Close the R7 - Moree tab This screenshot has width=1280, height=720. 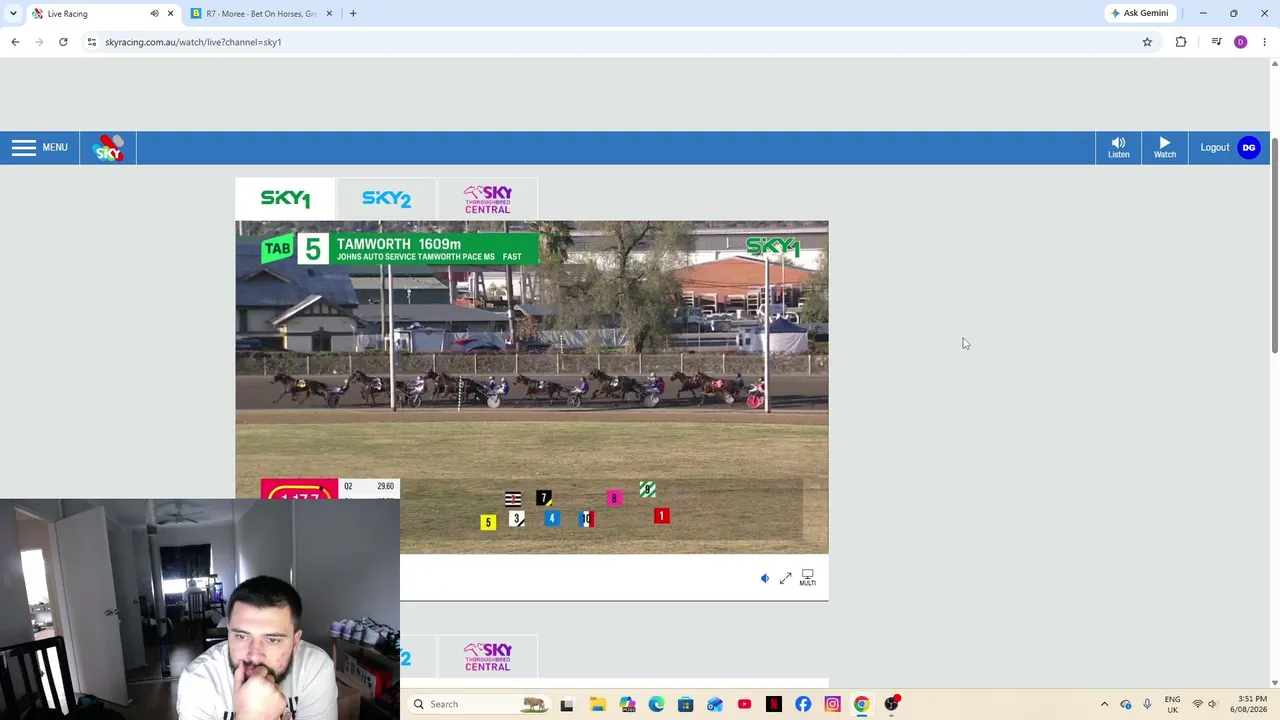coord(329,14)
